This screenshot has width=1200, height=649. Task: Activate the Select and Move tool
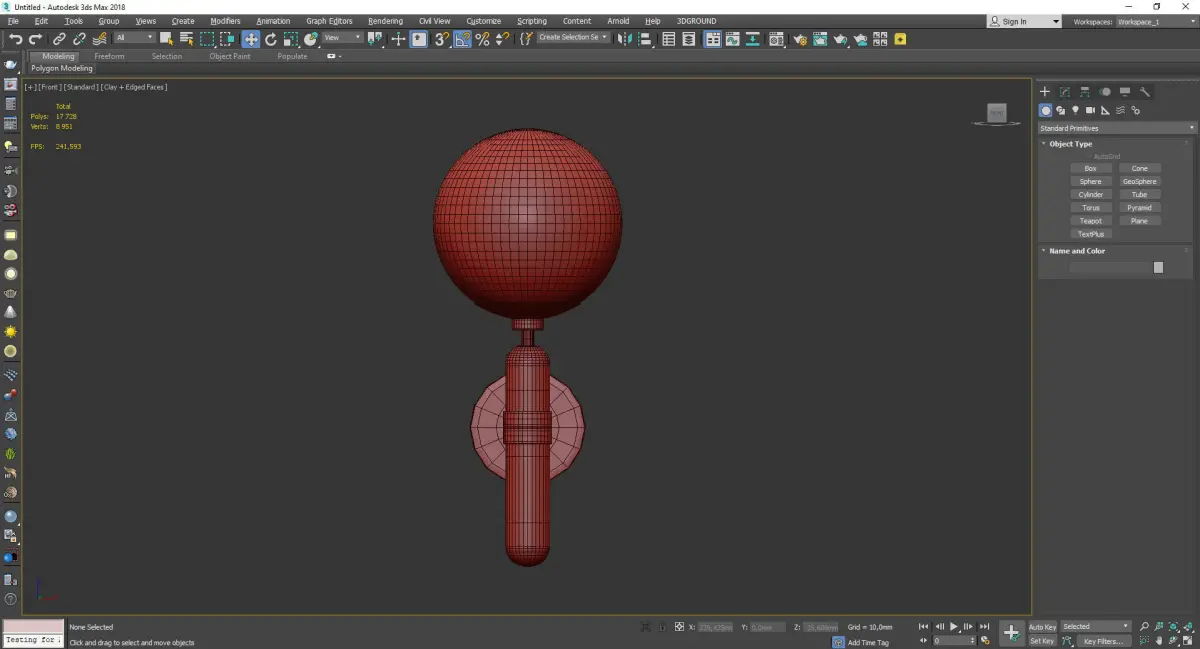tap(250, 39)
